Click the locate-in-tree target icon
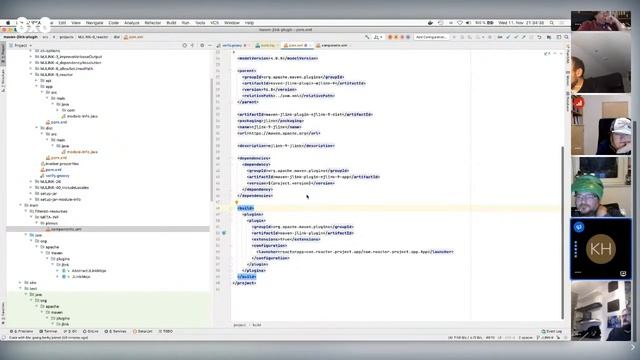 pos(184,45)
